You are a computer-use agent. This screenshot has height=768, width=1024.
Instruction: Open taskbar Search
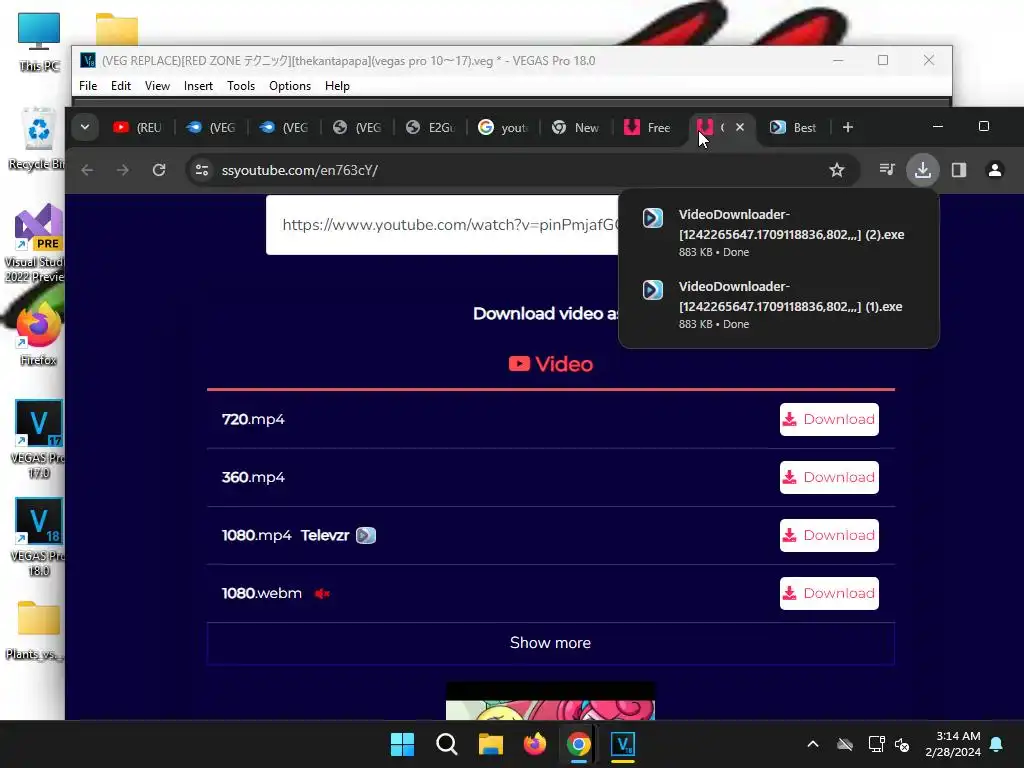[x=447, y=744]
